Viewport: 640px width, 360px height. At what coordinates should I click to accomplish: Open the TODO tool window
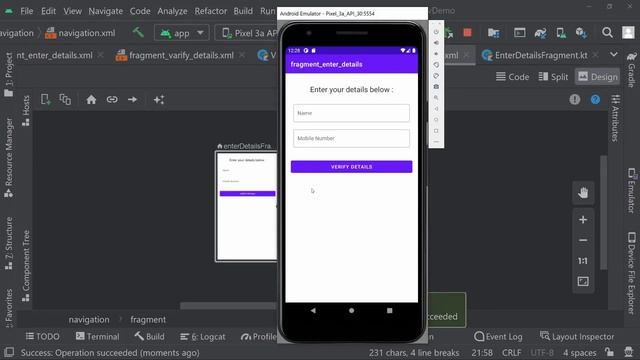42,336
